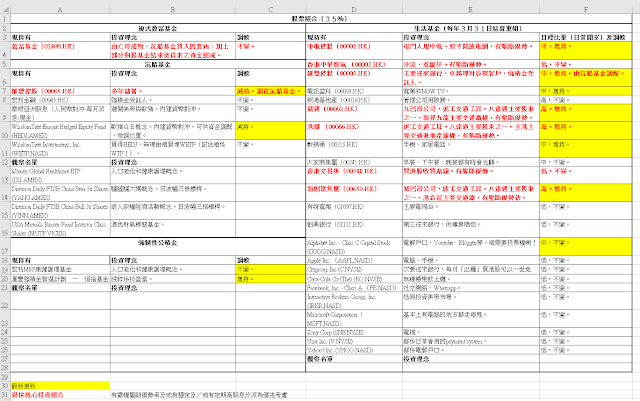
Task: Select WisdomTree Europe Hedged Equity Fund cell
Action: [x=60, y=131]
